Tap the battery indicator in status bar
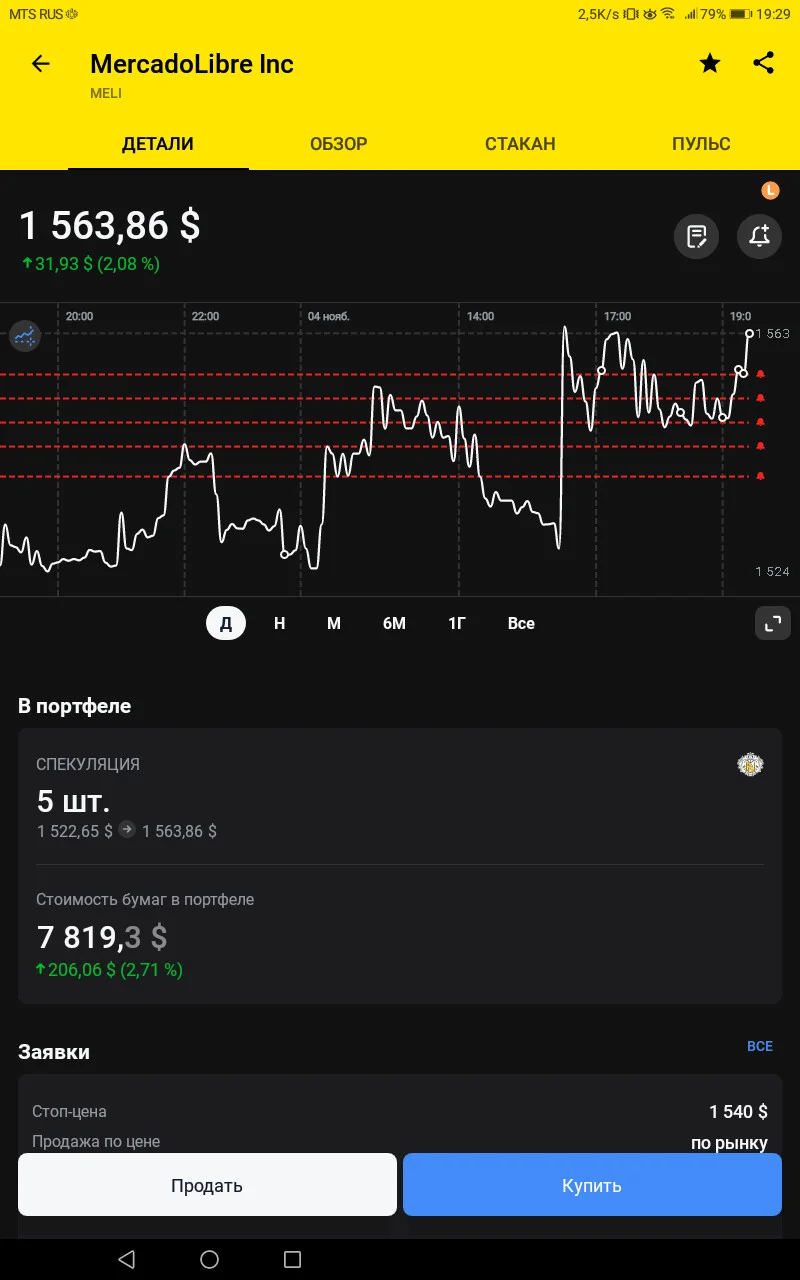This screenshot has width=800, height=1280. tap(740, 14)
